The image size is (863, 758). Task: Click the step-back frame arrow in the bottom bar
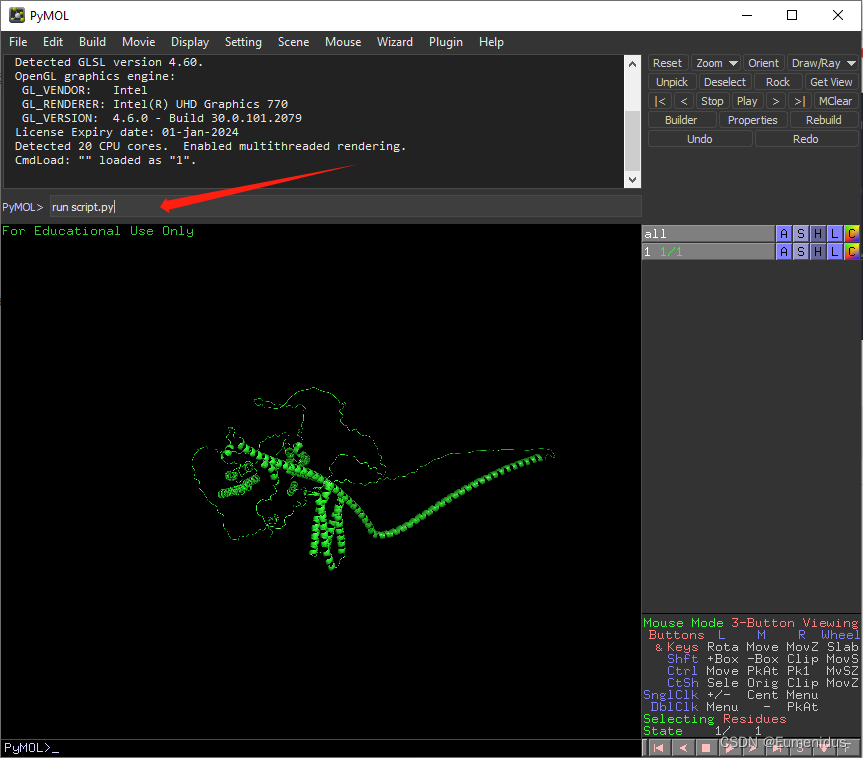[683, 748]
